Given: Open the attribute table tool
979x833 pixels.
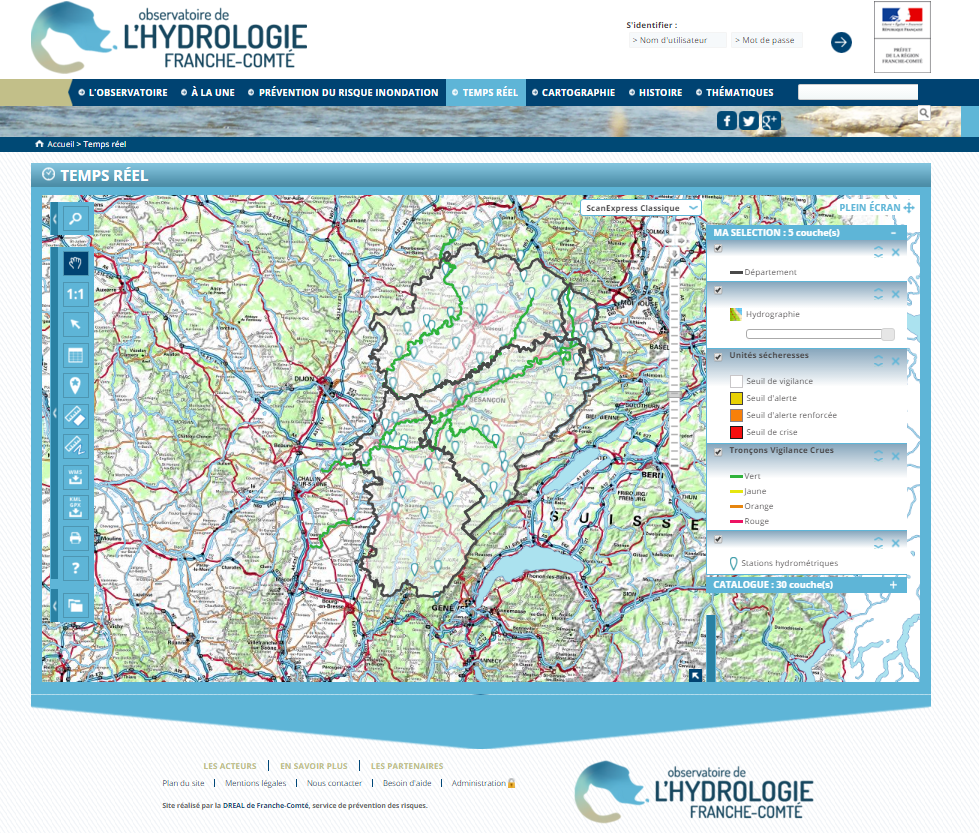Looking at the screenshot, I should coord(75,355).
